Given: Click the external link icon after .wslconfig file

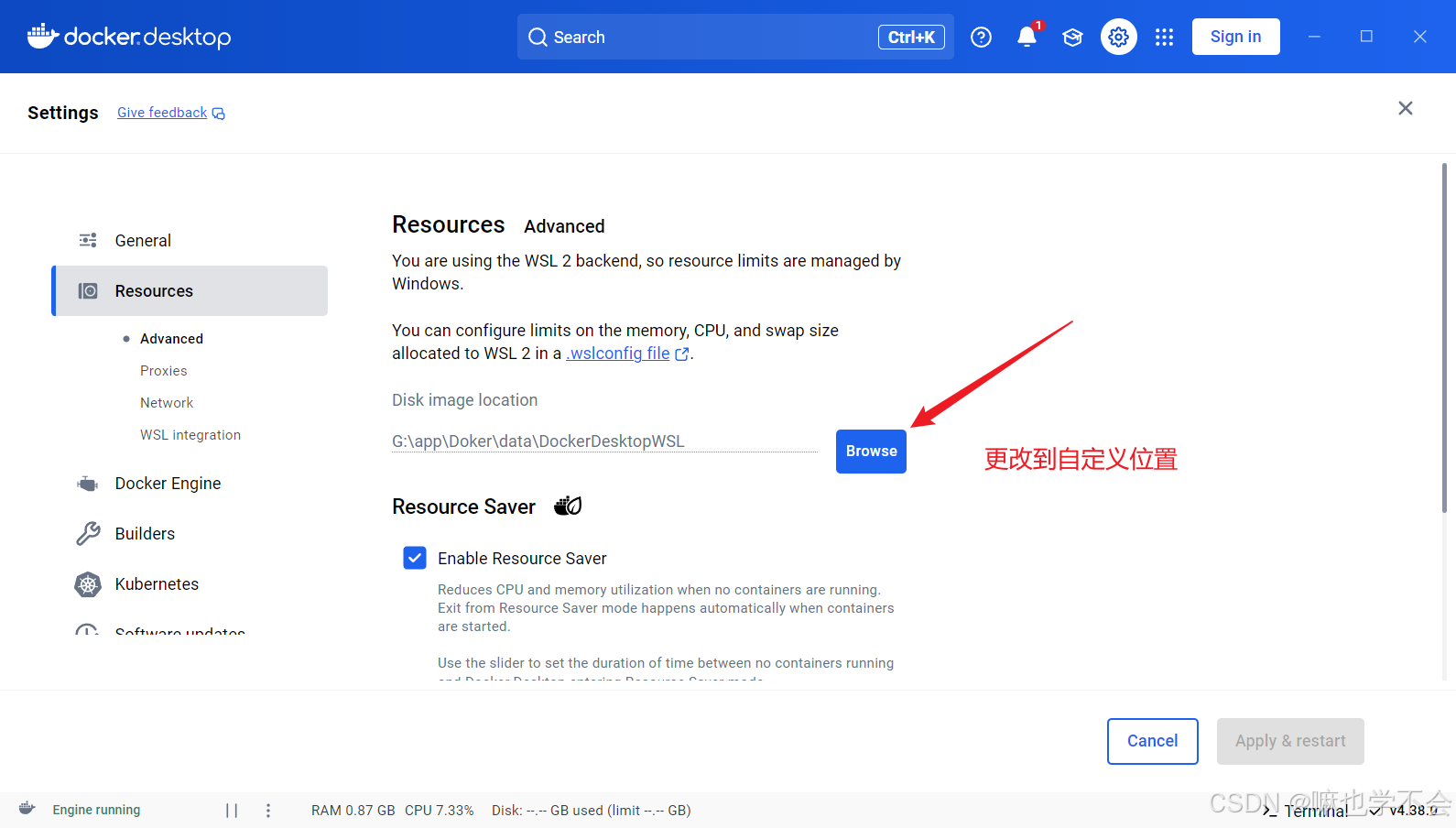Looking at the screenshot, I should (681, 354).
